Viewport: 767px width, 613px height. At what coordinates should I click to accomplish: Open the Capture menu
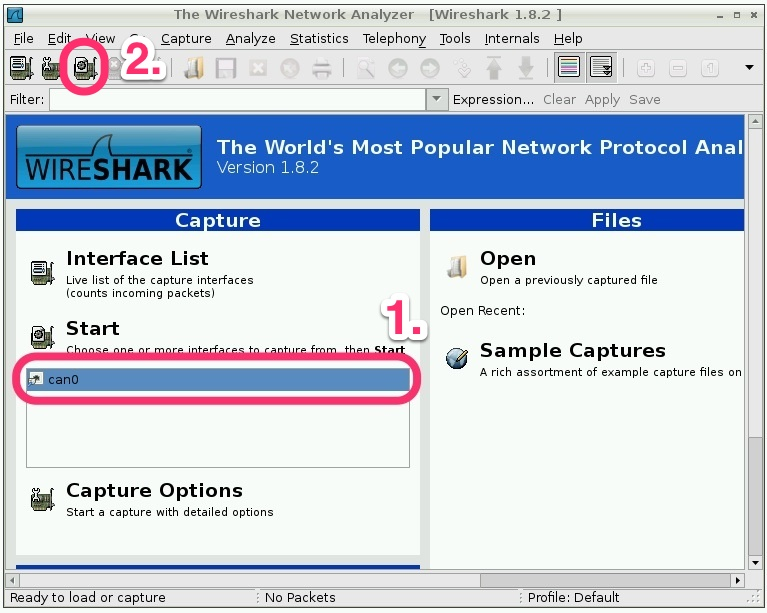(x=186, y=38)
